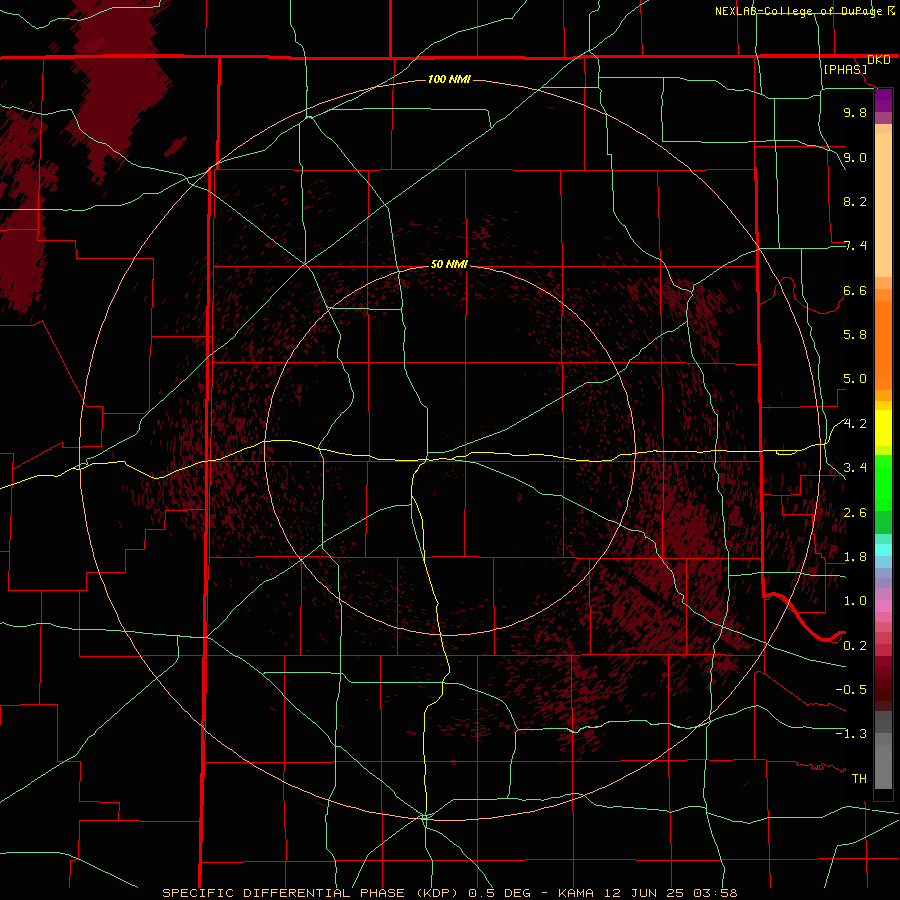The image size is (900, 900).
Task: Click the [PHAS] units label
Action: coord(845,69)
